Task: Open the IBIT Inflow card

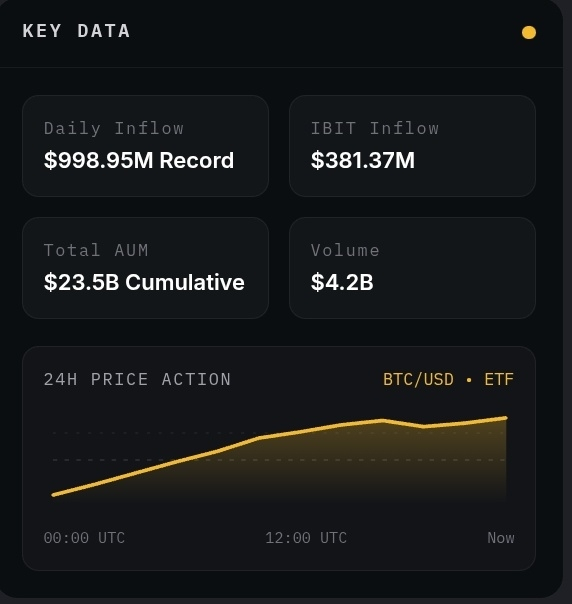Action: (412, 146)
